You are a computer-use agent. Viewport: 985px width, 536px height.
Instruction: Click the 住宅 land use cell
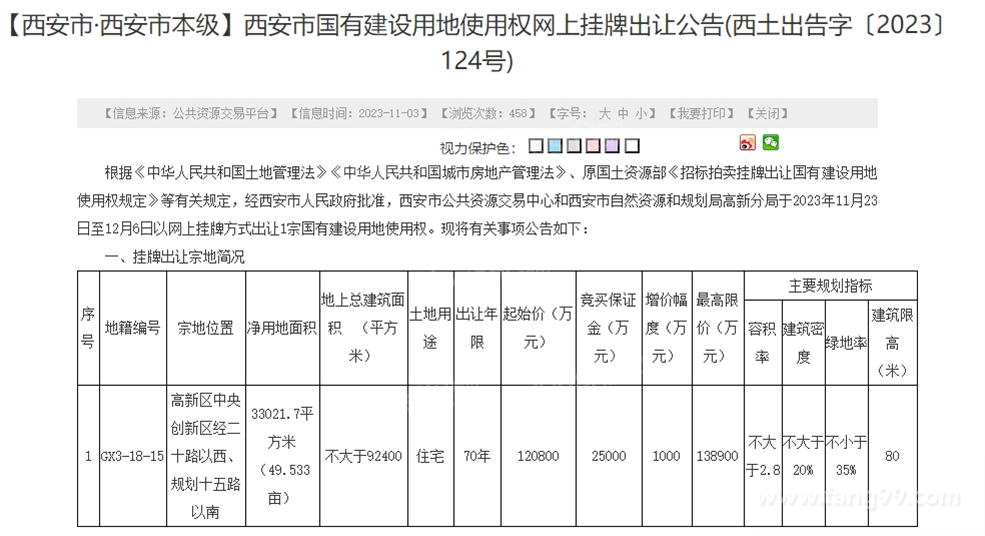pyautogui.click(x=430, y=456)
